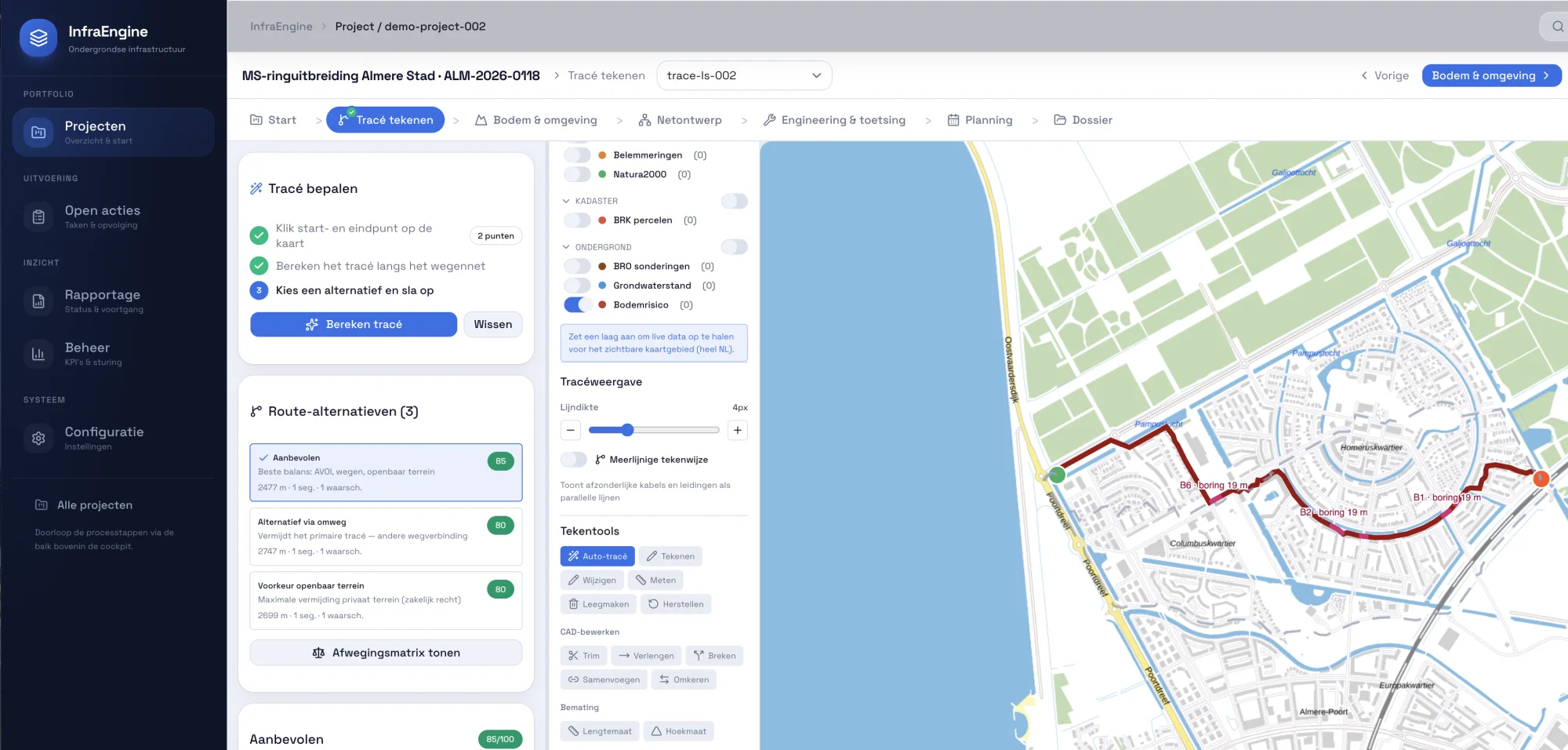The width and height of the screenshot is (1568, 750).
Task: Select the Meten ruler tool
Action: (x=655, y=581)
